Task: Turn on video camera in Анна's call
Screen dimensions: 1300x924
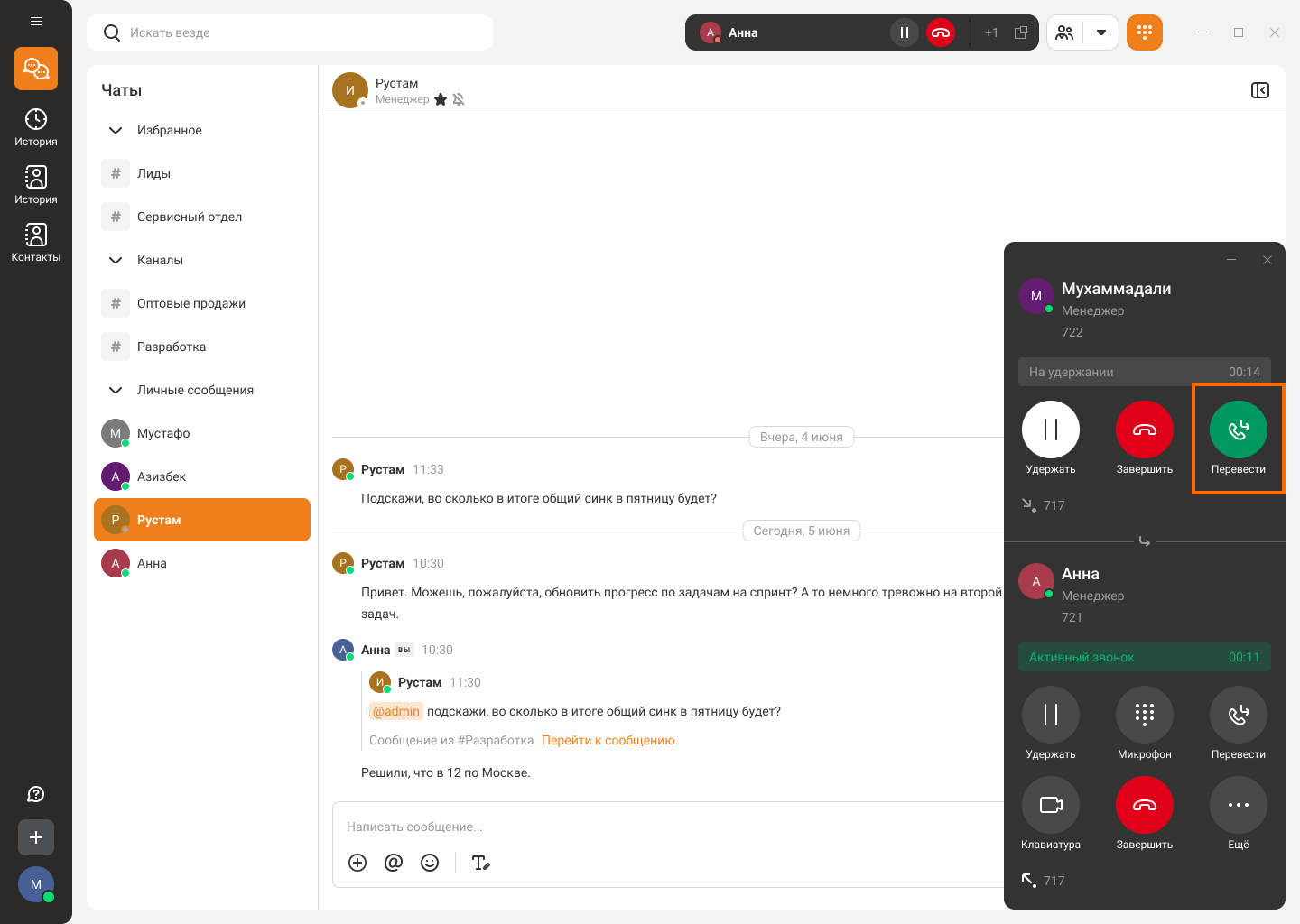Action: pyautogui.click(x=1050, y=806)
